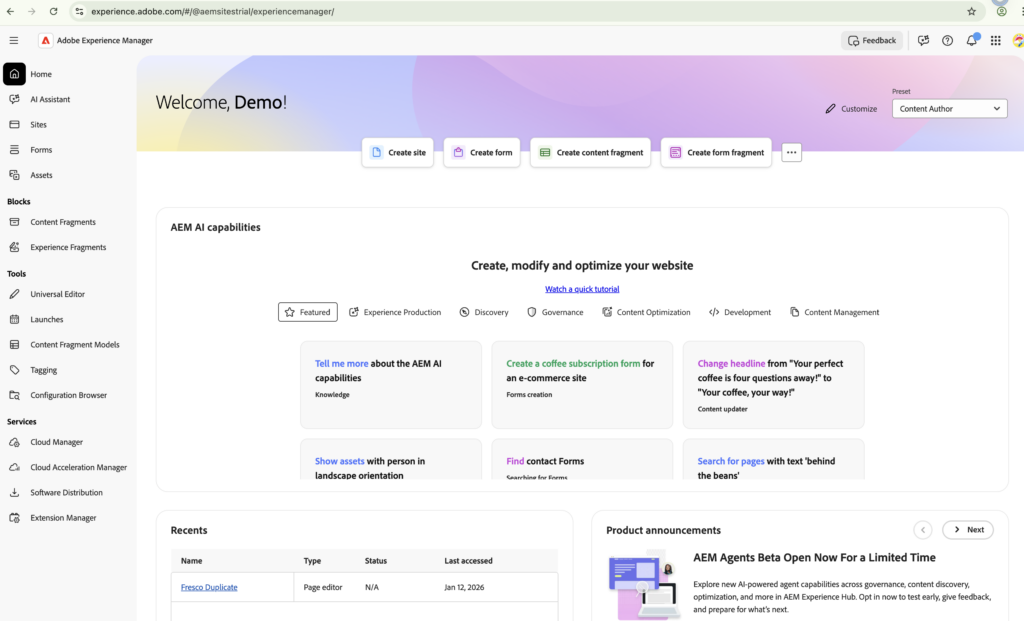1024x621 pixels.
Task: Toggle the Featured capabilities filter
Action: click(x=307, y=311)
